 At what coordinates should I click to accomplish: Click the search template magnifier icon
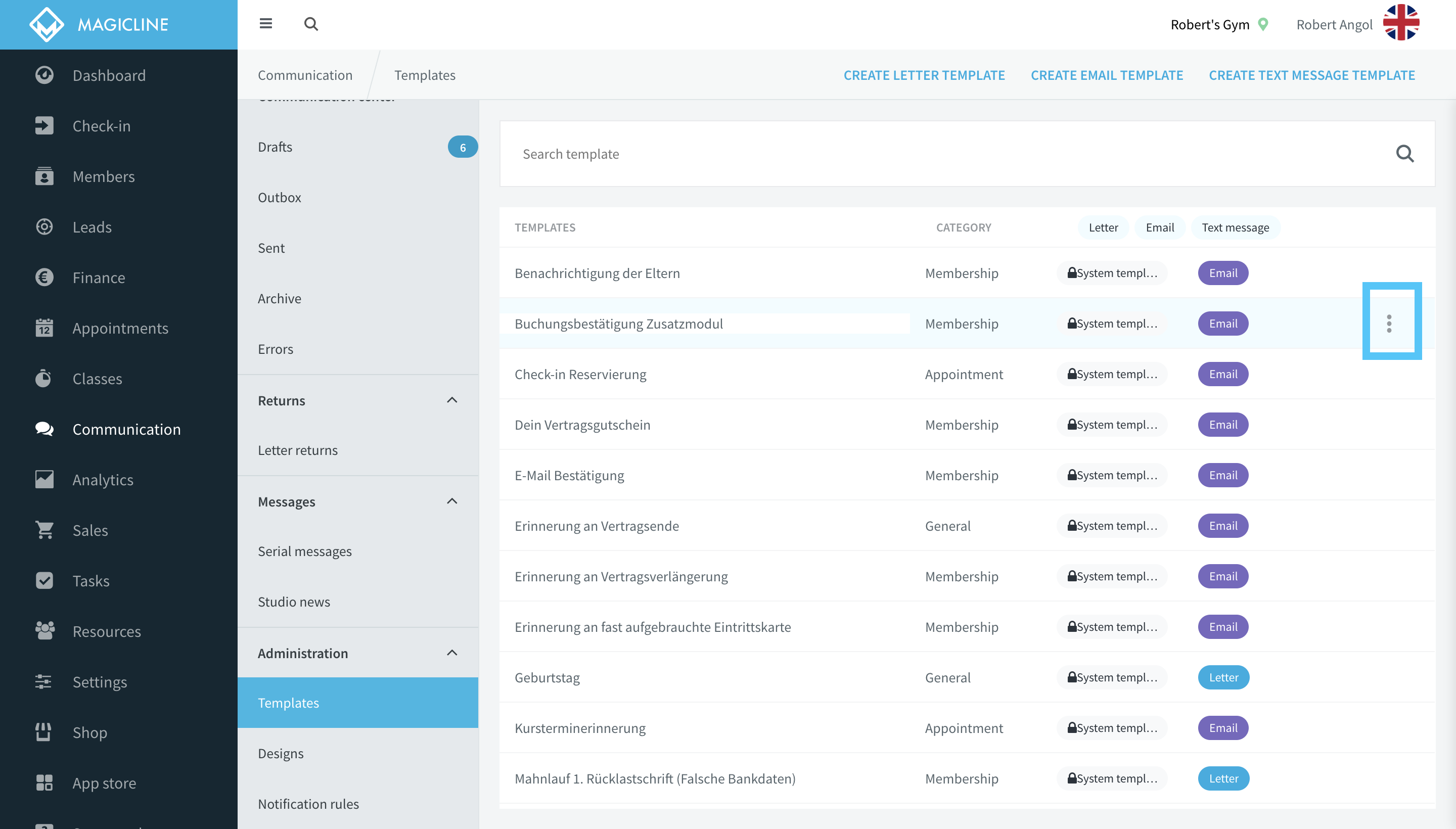point(1405,154)
